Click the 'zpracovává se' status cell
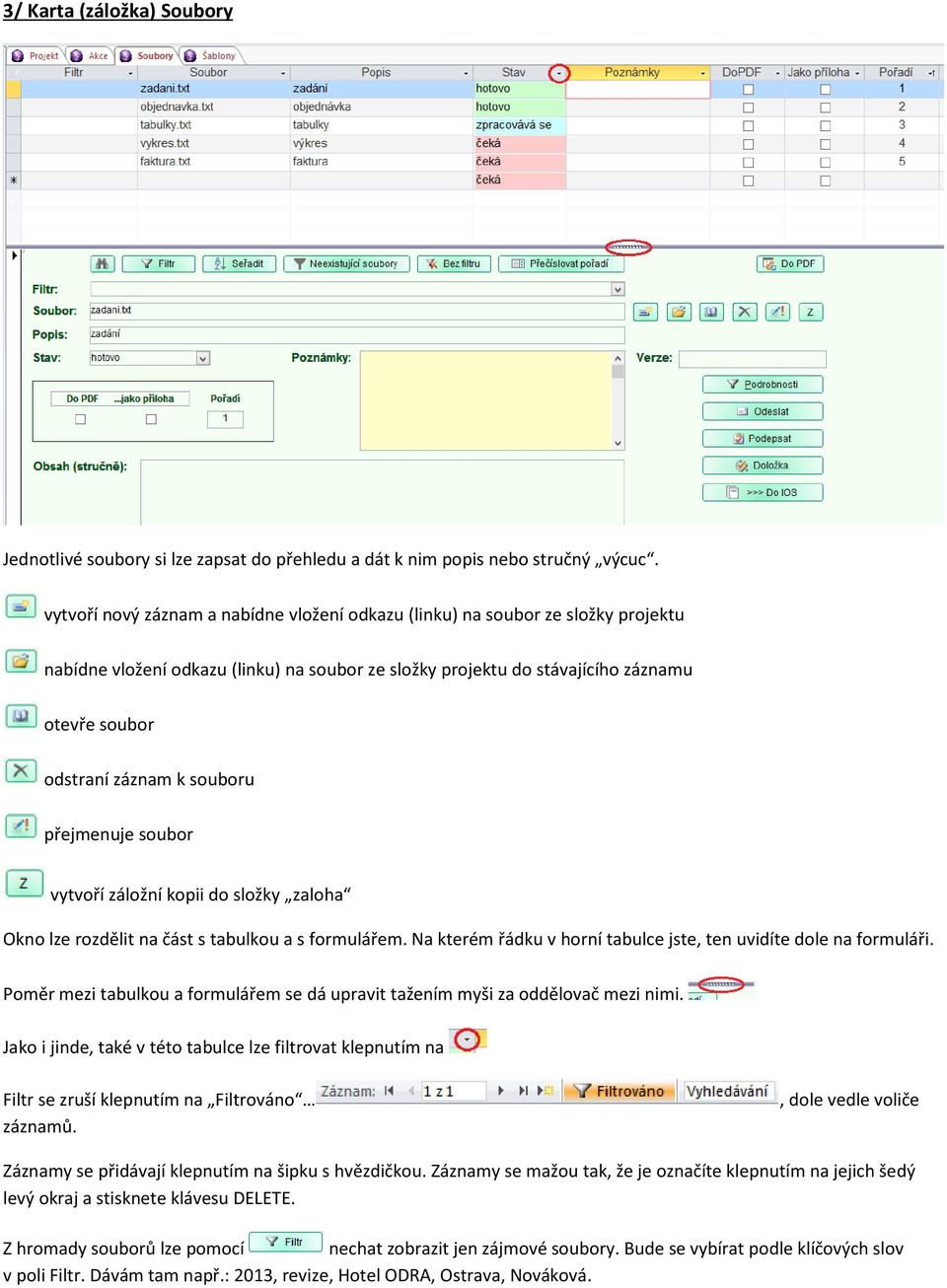This screenshot has width=947, height=1288. 519,125
